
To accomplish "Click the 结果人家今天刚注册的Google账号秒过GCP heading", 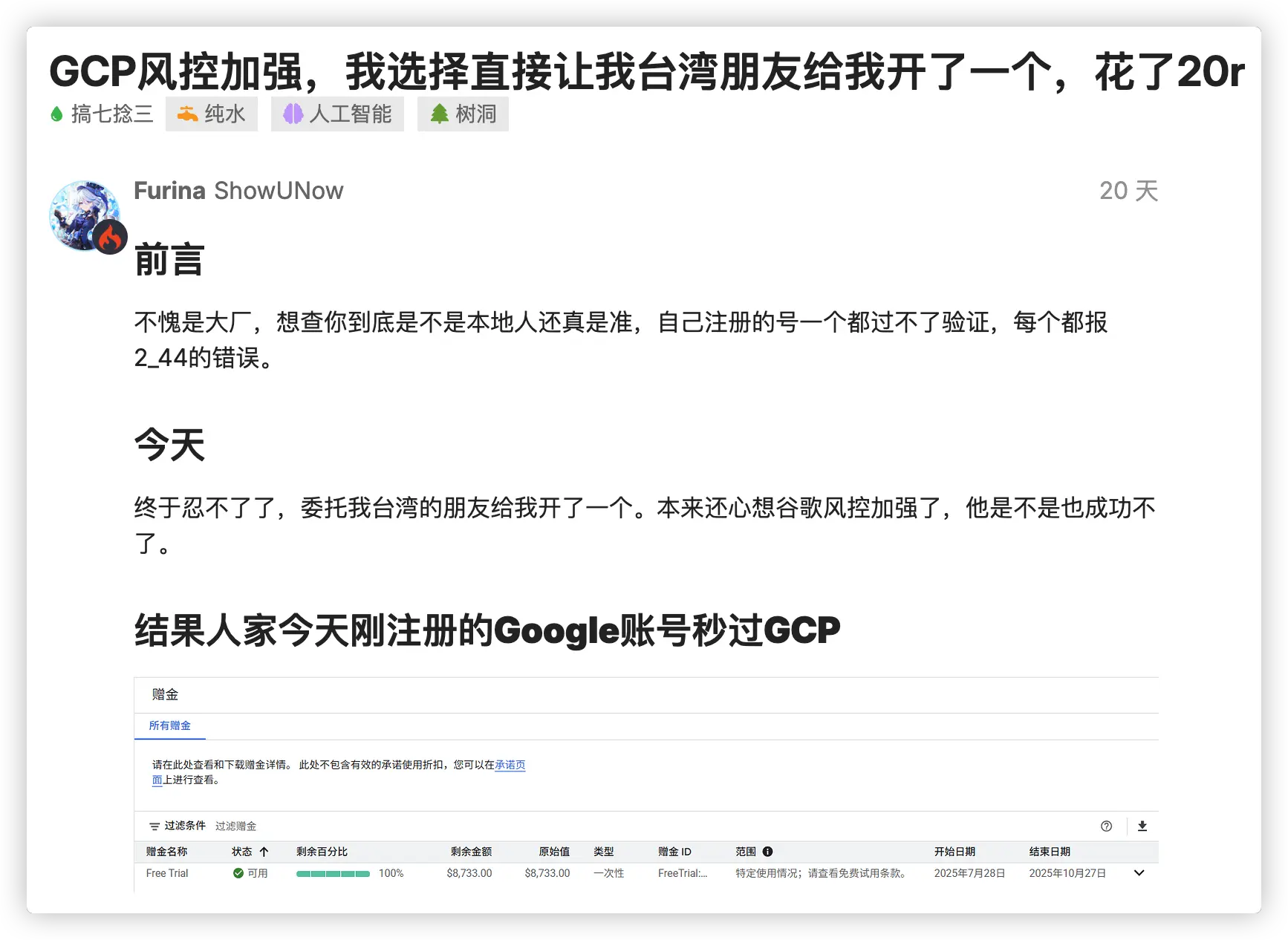I will pos(487,630).
